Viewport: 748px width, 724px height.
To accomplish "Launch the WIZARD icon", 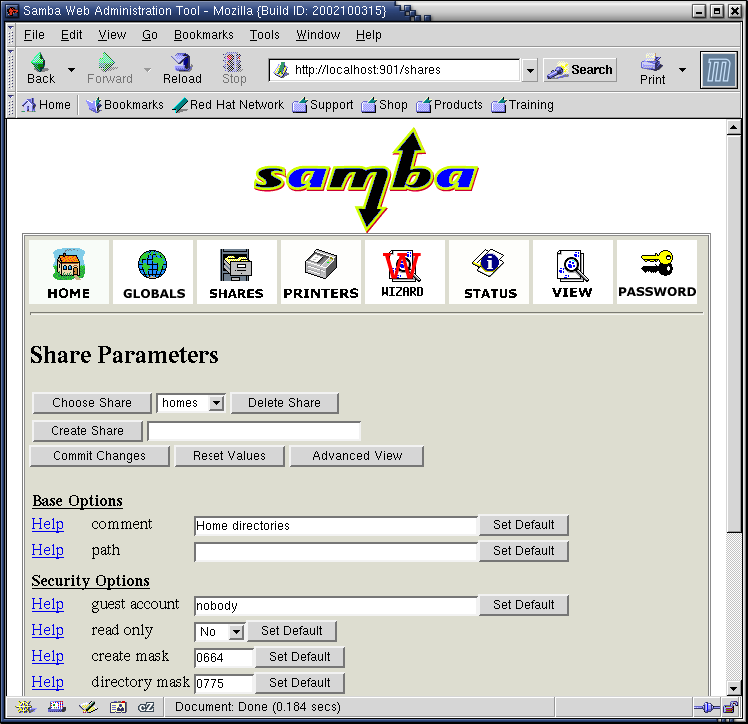I will [x=405, y=272].
